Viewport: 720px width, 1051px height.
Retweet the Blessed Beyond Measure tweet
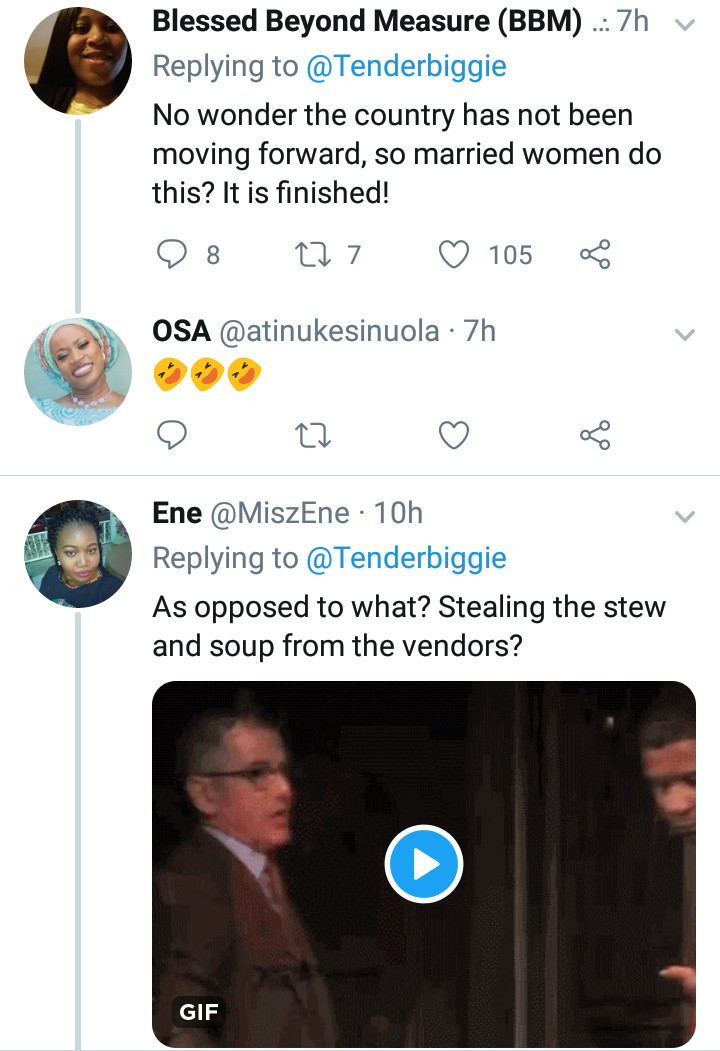[313, 254]
